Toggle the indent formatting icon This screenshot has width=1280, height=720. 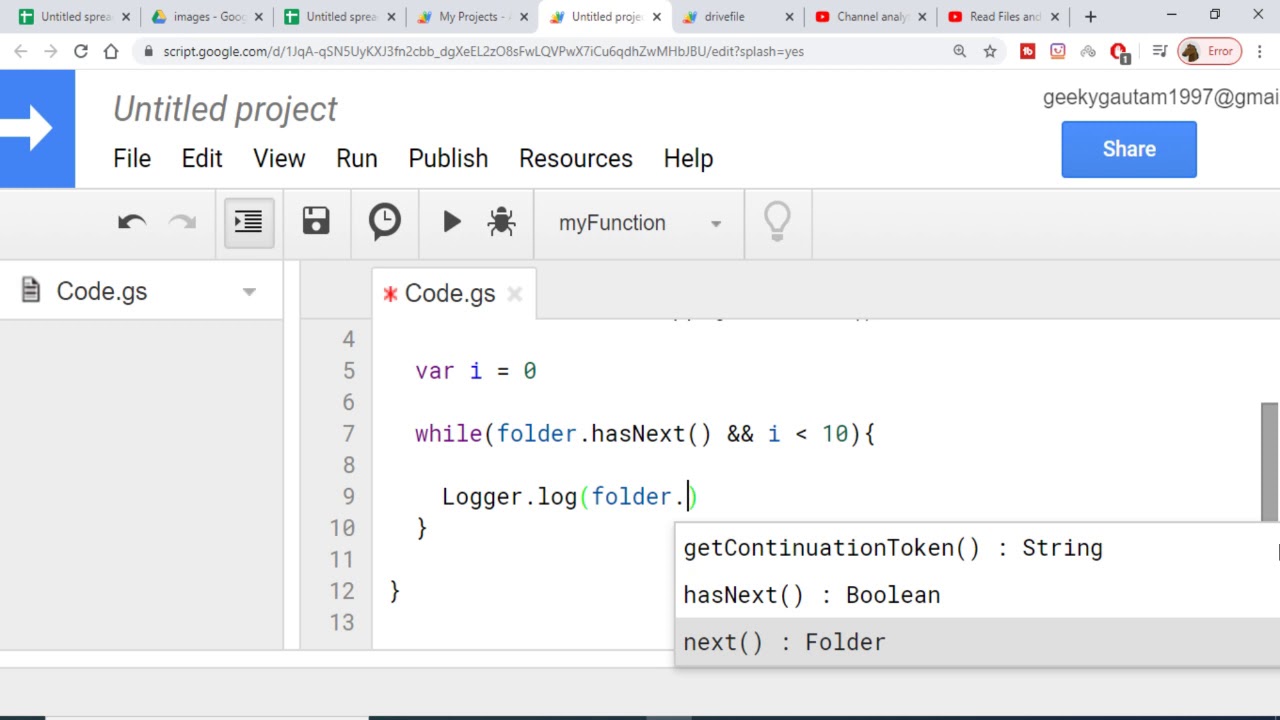[x=248, y=222]
